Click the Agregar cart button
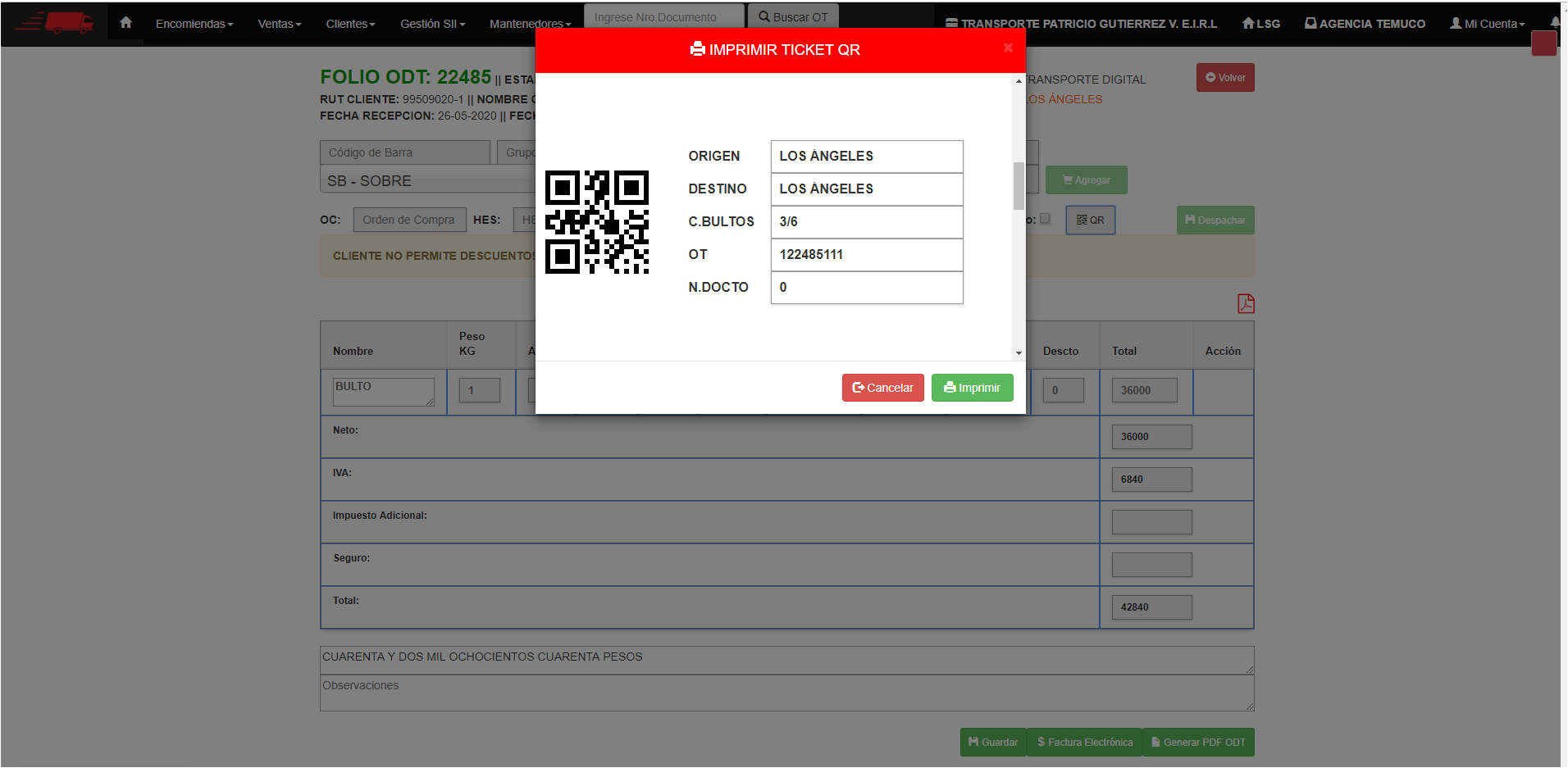The width and height of the screenshot is (1568, 768). click(x=1087, y=180)
